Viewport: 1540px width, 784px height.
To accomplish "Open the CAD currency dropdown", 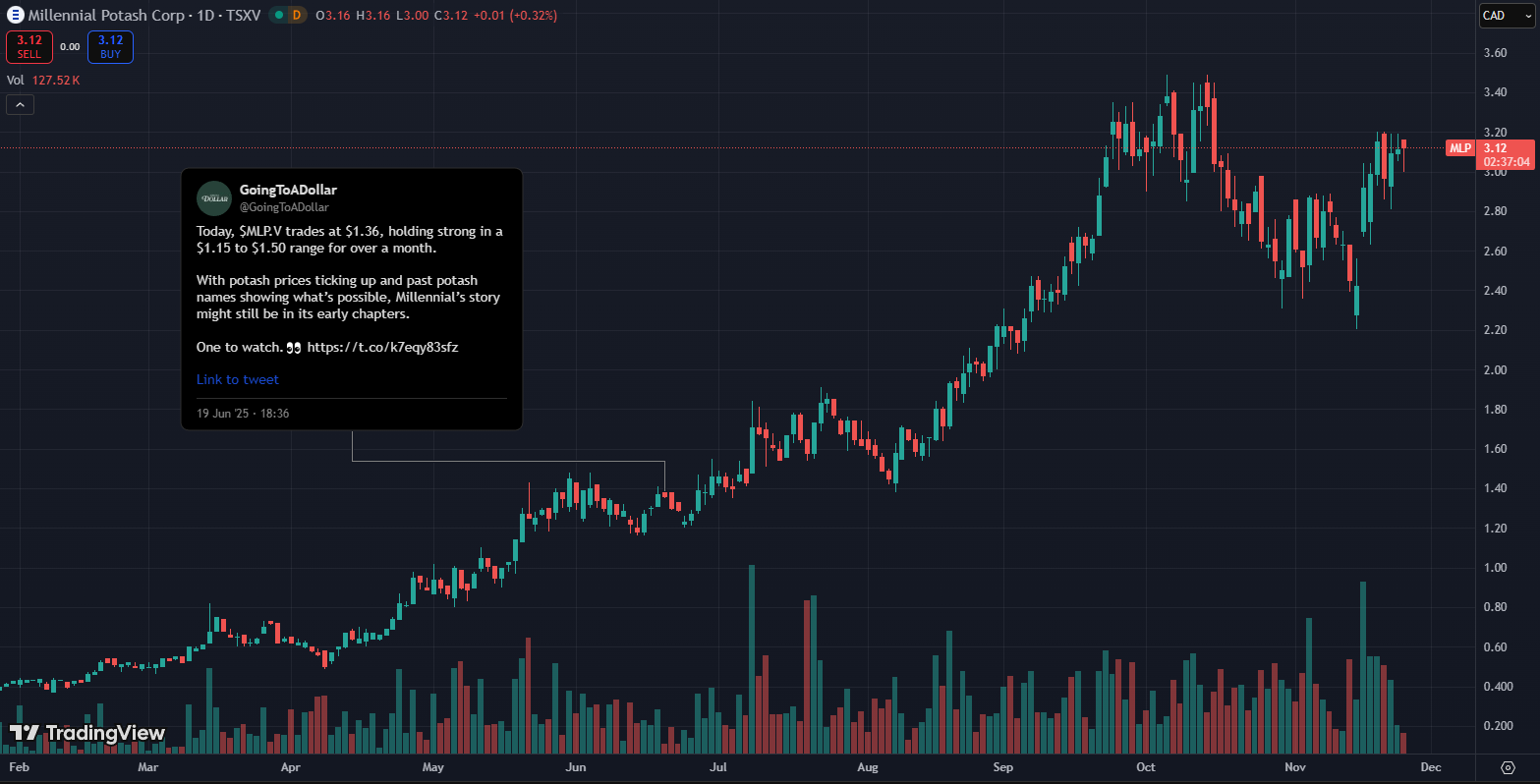I will (x=1508, y=16).
